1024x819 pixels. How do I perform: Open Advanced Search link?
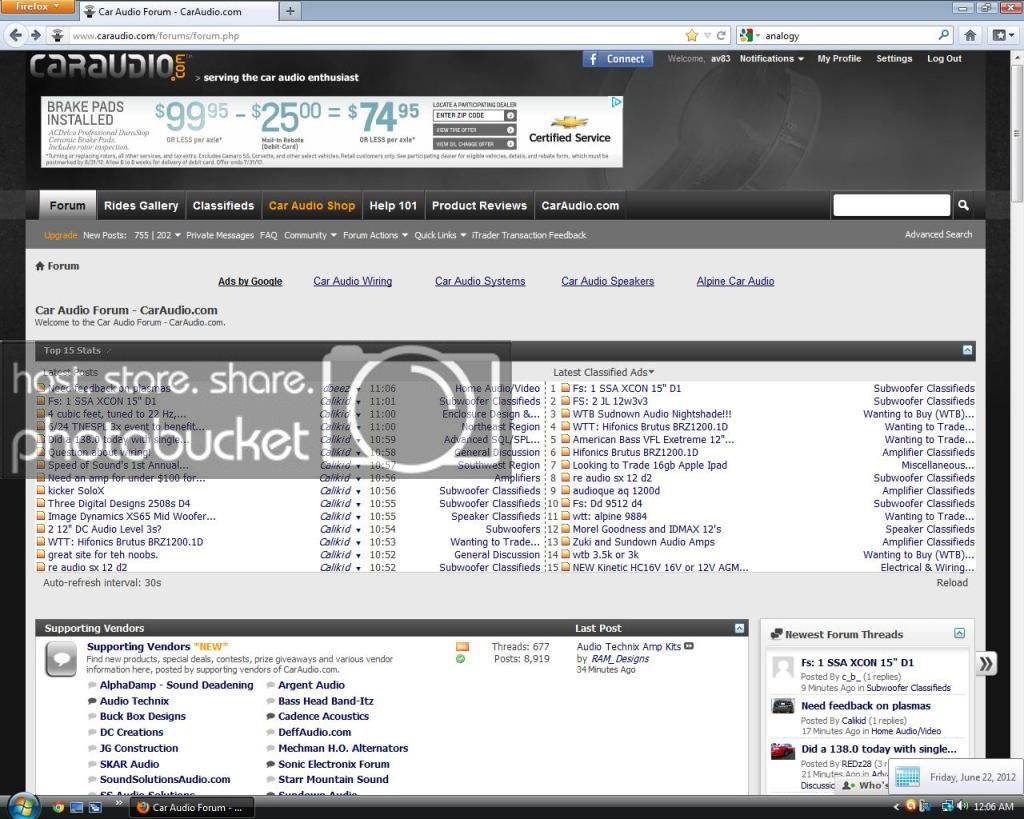tap(938, 234)
